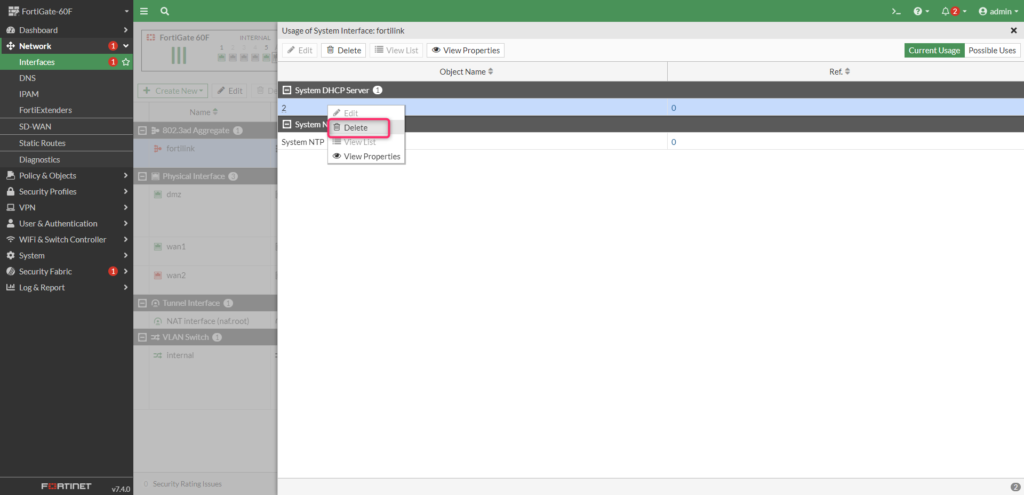Select the Current Usage toggle
The width and height of the screenshot is (1024, 495).
click(x=934, y=50)
